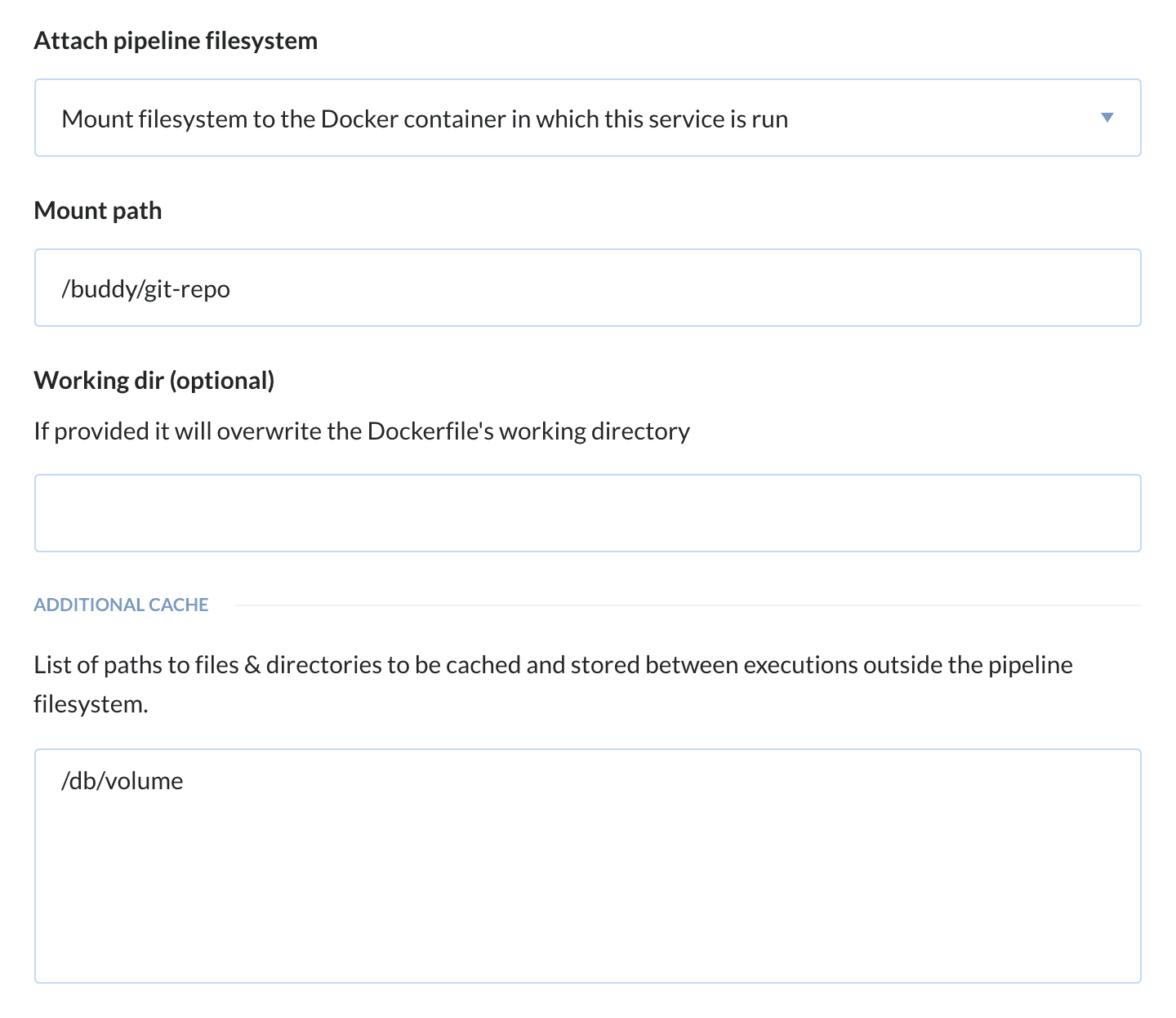Click the Working dir label heading
Screen dimensions: 1176x1018
pos(100,381)
